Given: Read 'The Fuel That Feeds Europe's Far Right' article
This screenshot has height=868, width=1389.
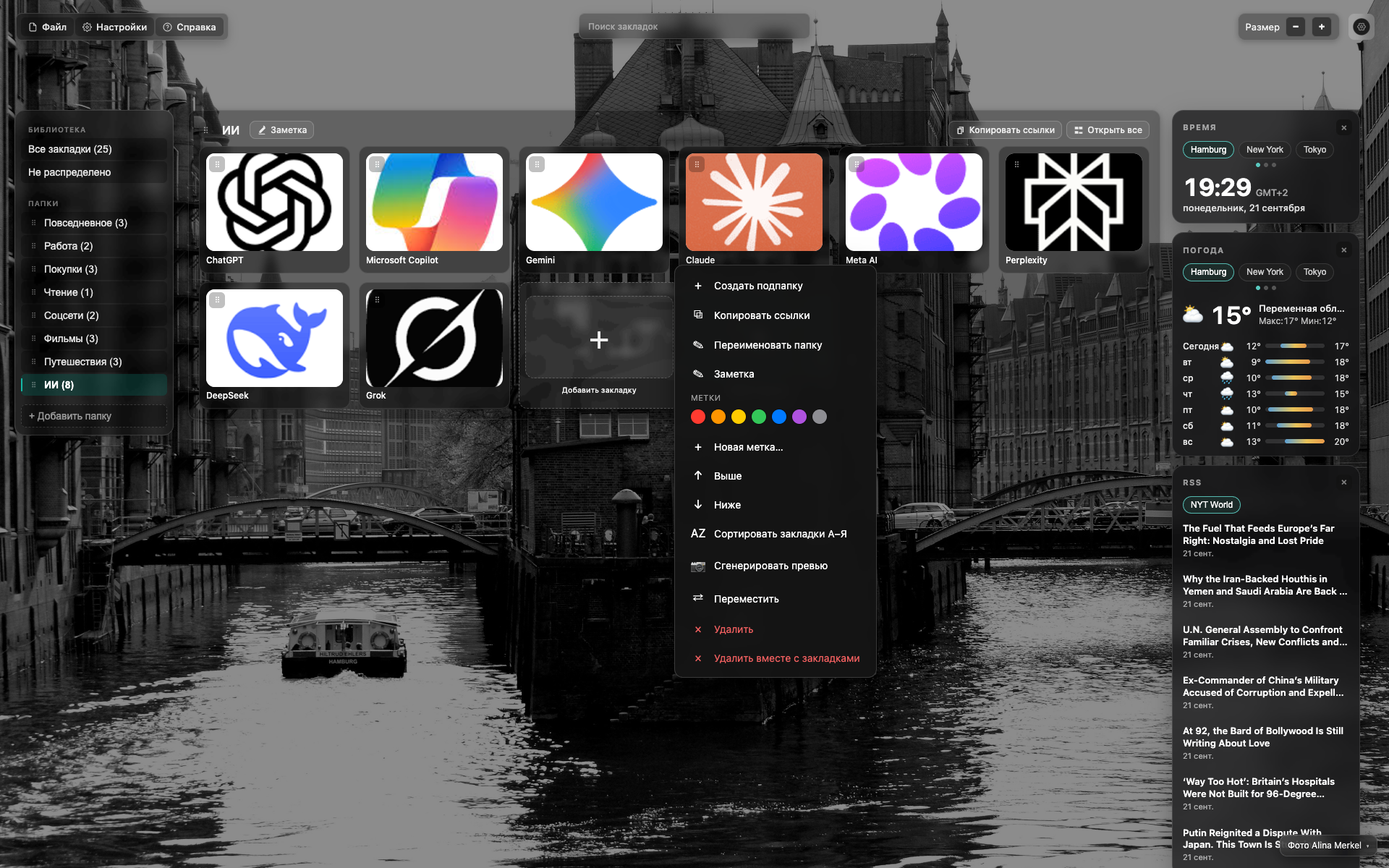Looking at the screenshot, I should coord(1259,535).
